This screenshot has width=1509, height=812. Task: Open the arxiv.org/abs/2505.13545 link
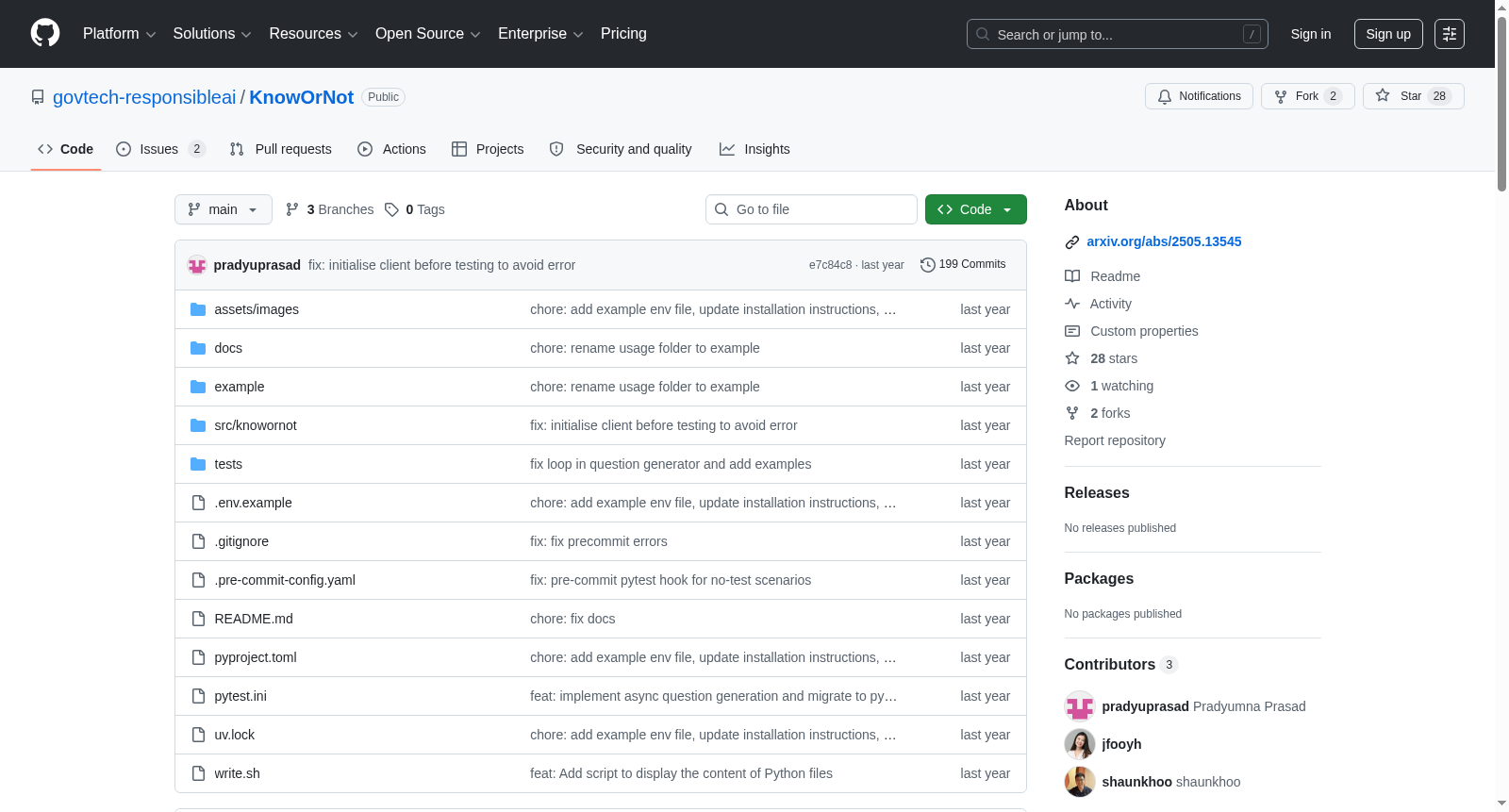pyautogui.click(x=1164, y=241)
